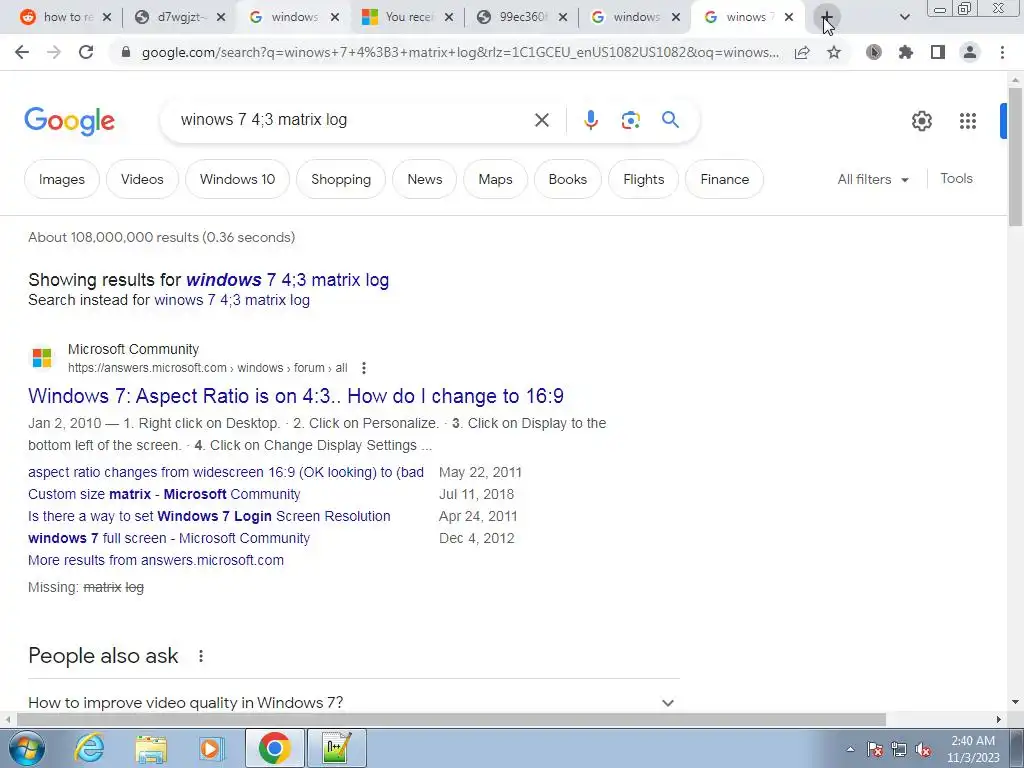
Task: Filter results by News
Action: [x=424, y=180]
